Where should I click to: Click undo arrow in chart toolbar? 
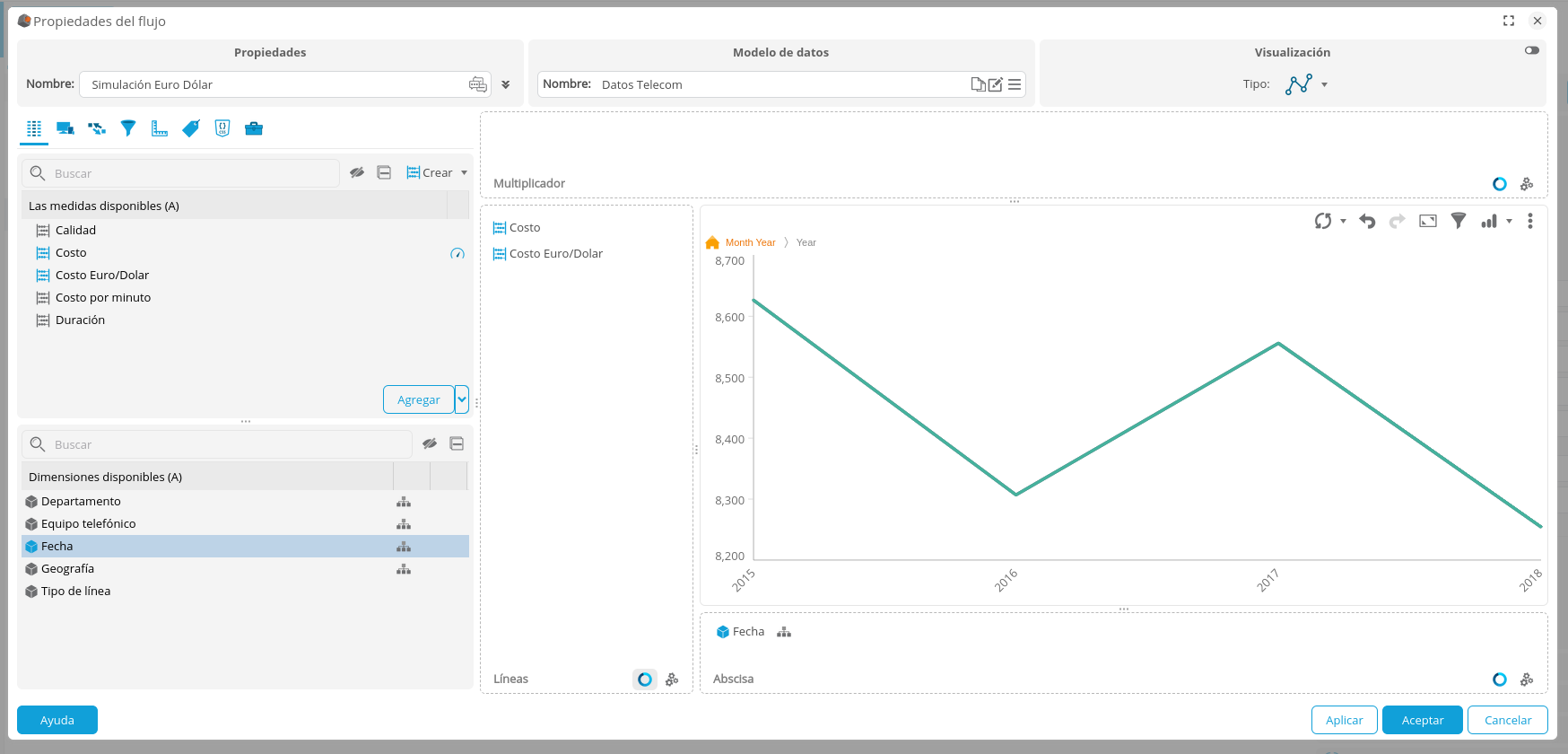coord(1367,221)
